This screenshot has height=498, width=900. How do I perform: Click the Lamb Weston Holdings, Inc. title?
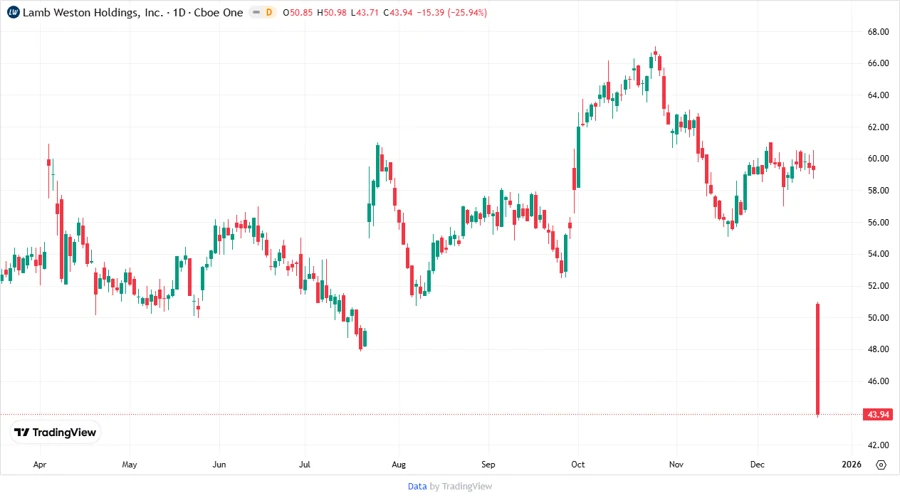point(93,12)
